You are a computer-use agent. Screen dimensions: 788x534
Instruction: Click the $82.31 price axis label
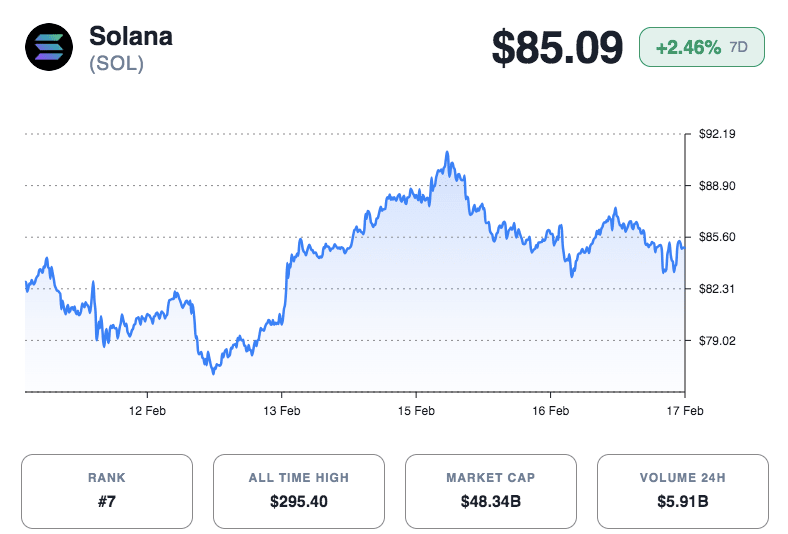click(x=716, y=289)
